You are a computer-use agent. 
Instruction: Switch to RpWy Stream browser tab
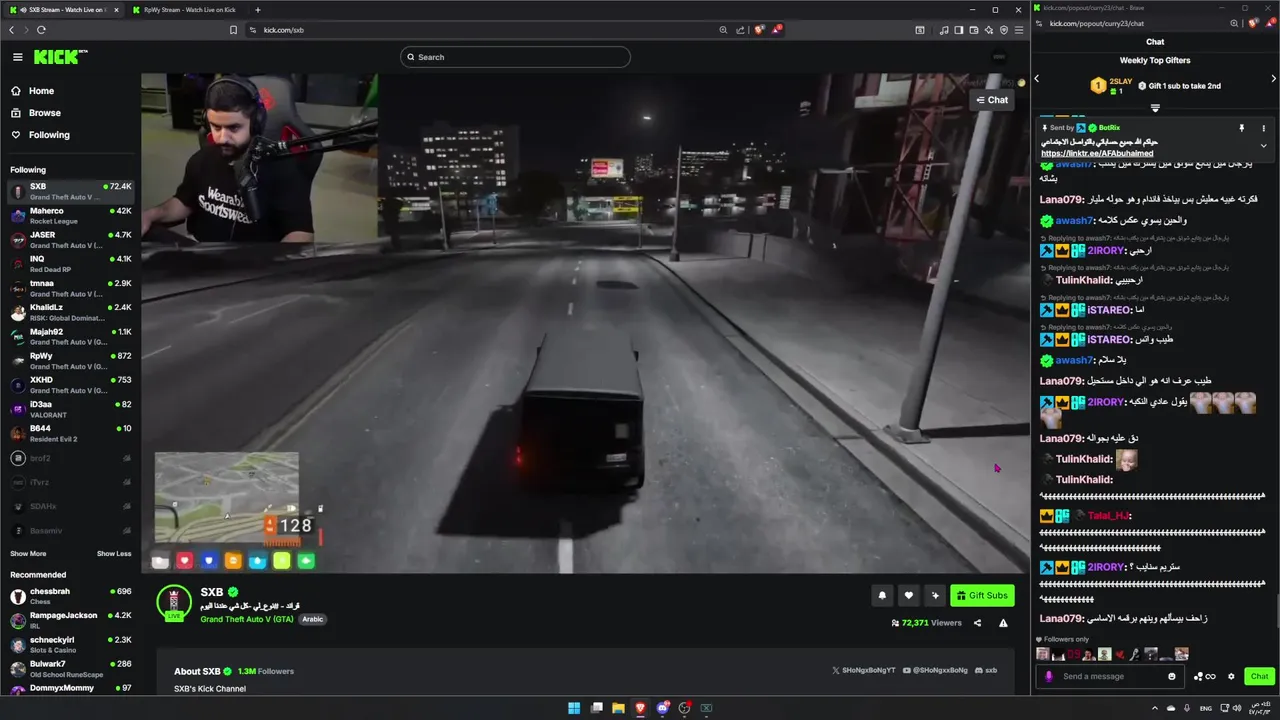[190, 10]
